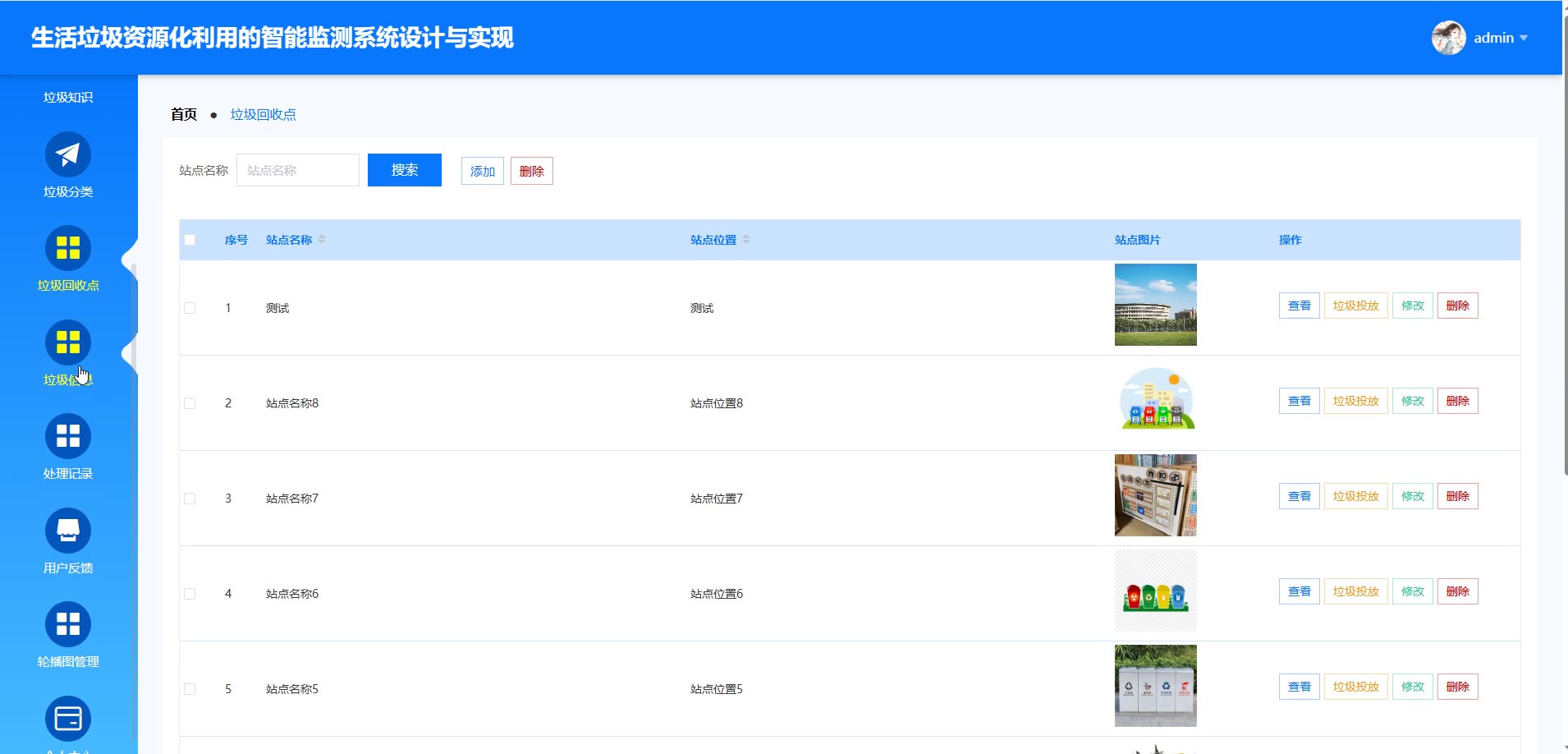This screenshot has width=1568, height=754.
Task: Open the 轮播图管理 grid icon
Action: coord(67,624)
